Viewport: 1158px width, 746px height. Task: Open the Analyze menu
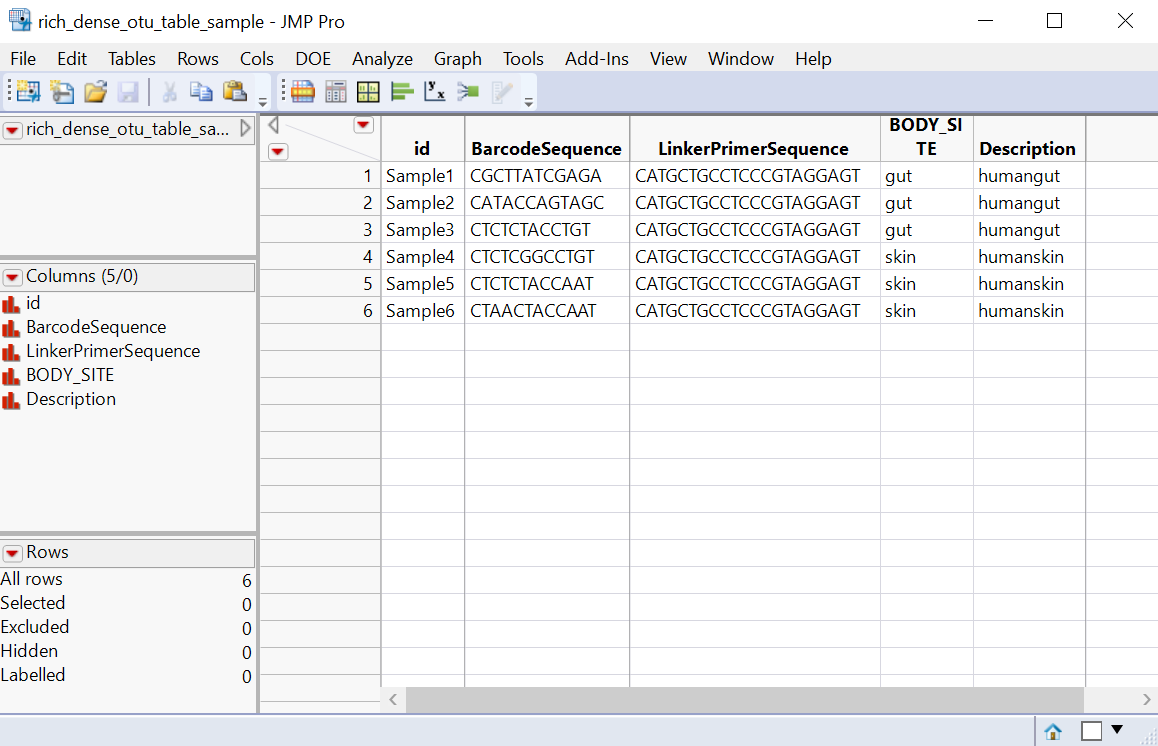382,59
